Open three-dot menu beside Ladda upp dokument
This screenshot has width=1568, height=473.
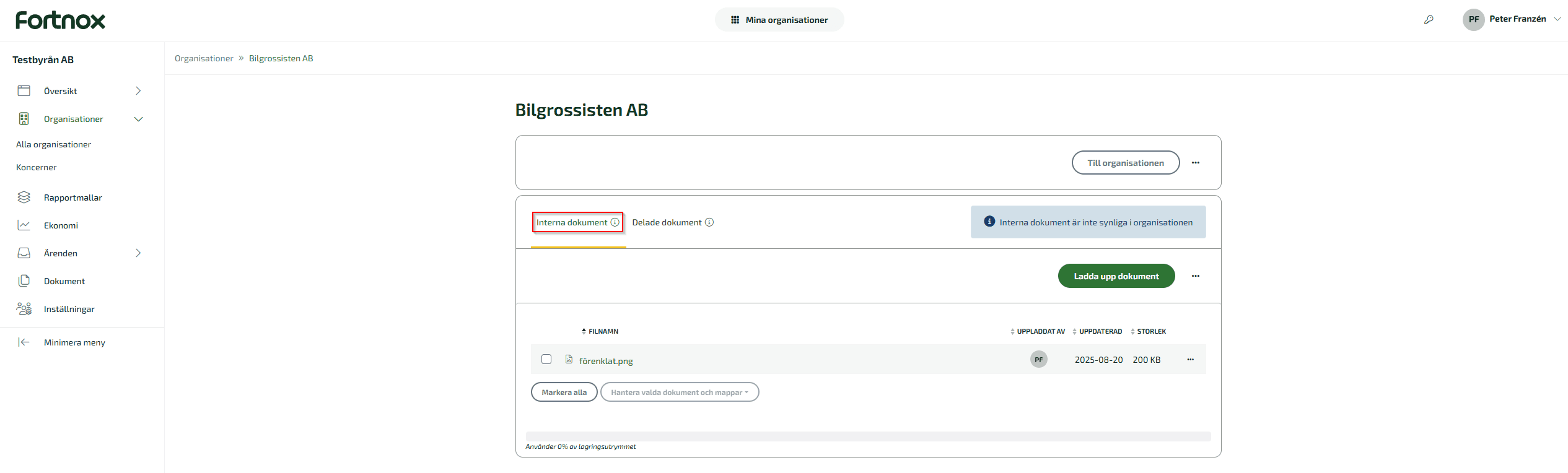pos(1195,276)
